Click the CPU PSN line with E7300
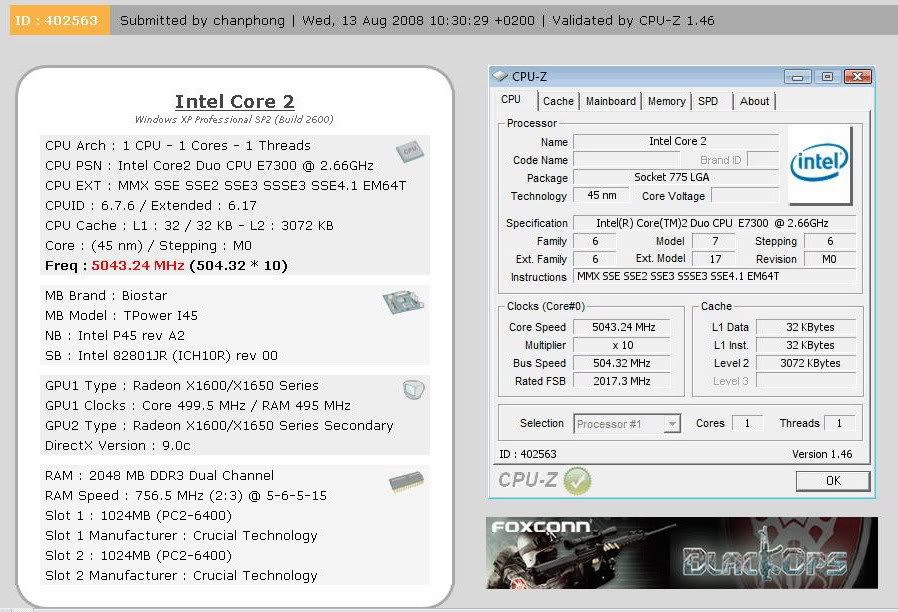The image size is (898, 612). (209, 165)
